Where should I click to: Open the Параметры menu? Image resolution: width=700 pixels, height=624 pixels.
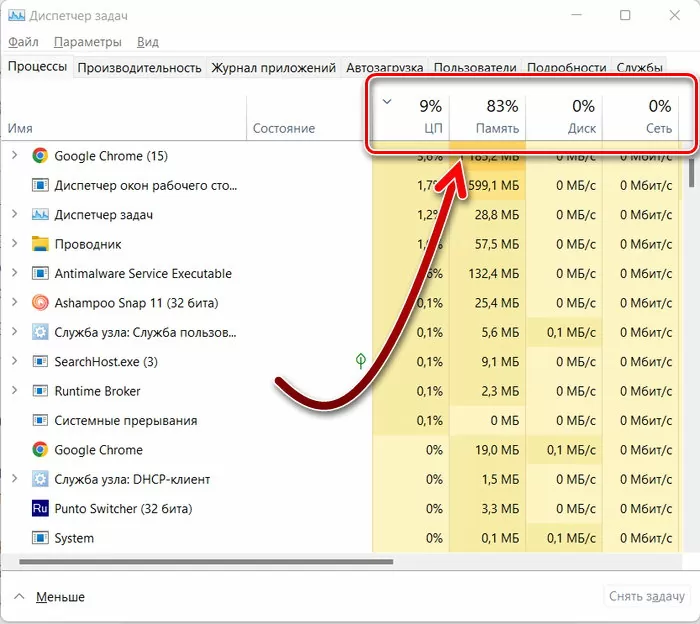tap(88, 42)
